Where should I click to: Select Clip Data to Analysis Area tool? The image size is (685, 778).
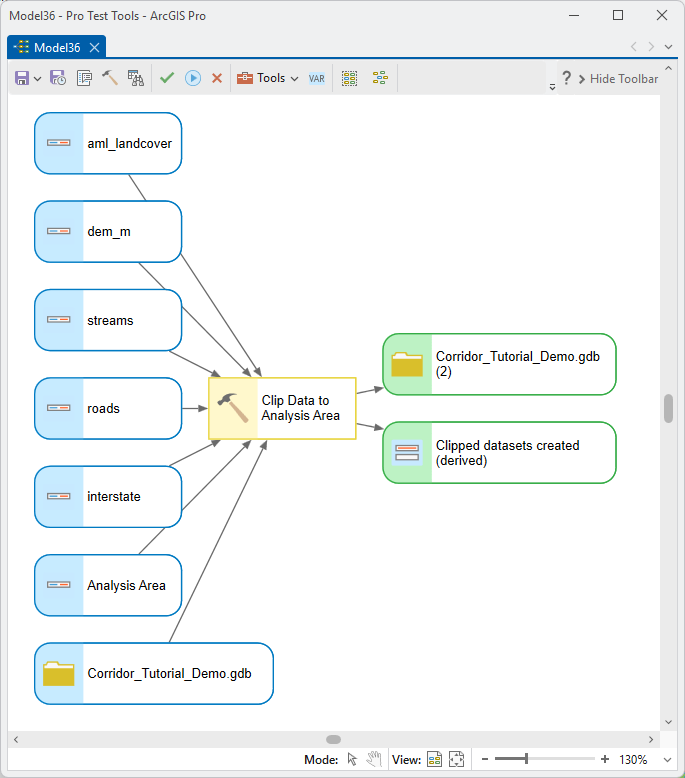click(x=282, y=408)
